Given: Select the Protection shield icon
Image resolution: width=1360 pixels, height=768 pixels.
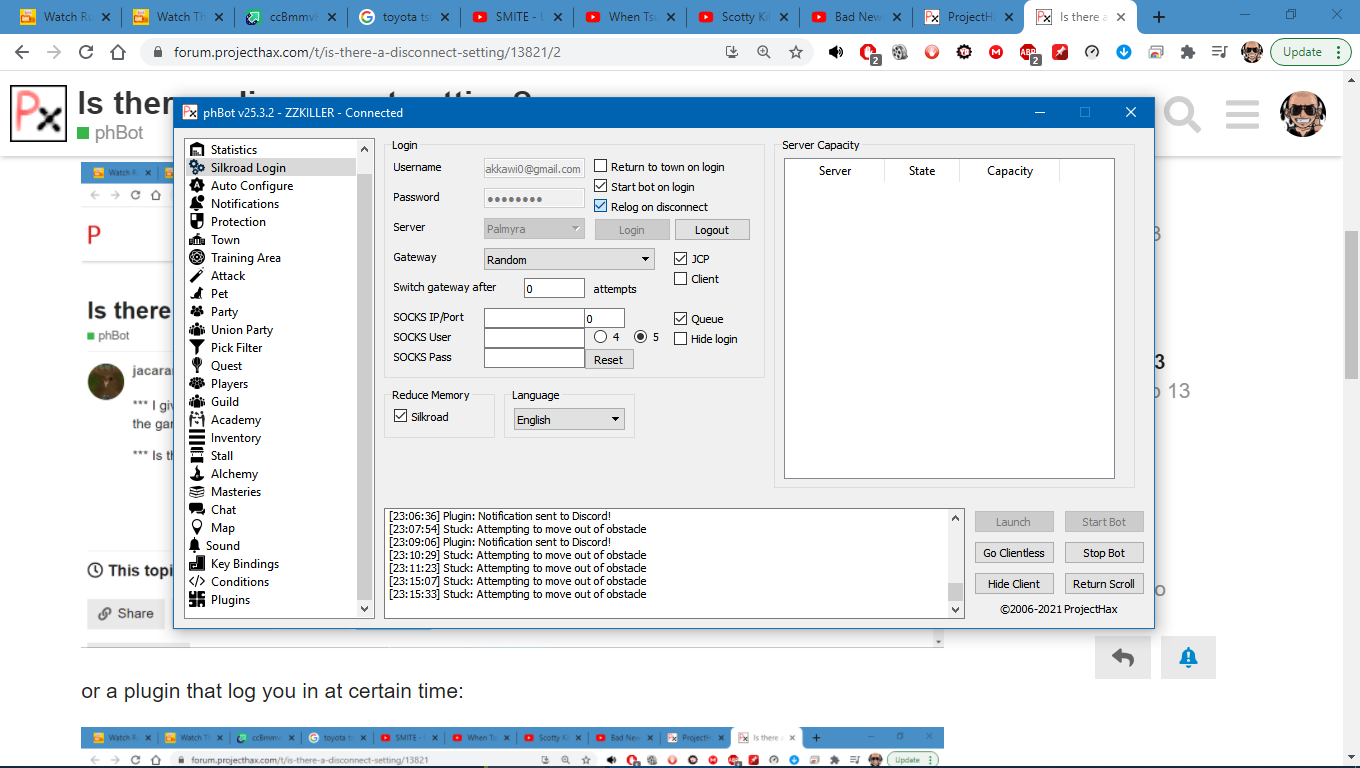Looking at the screenshot, I should tap(197, 222).
